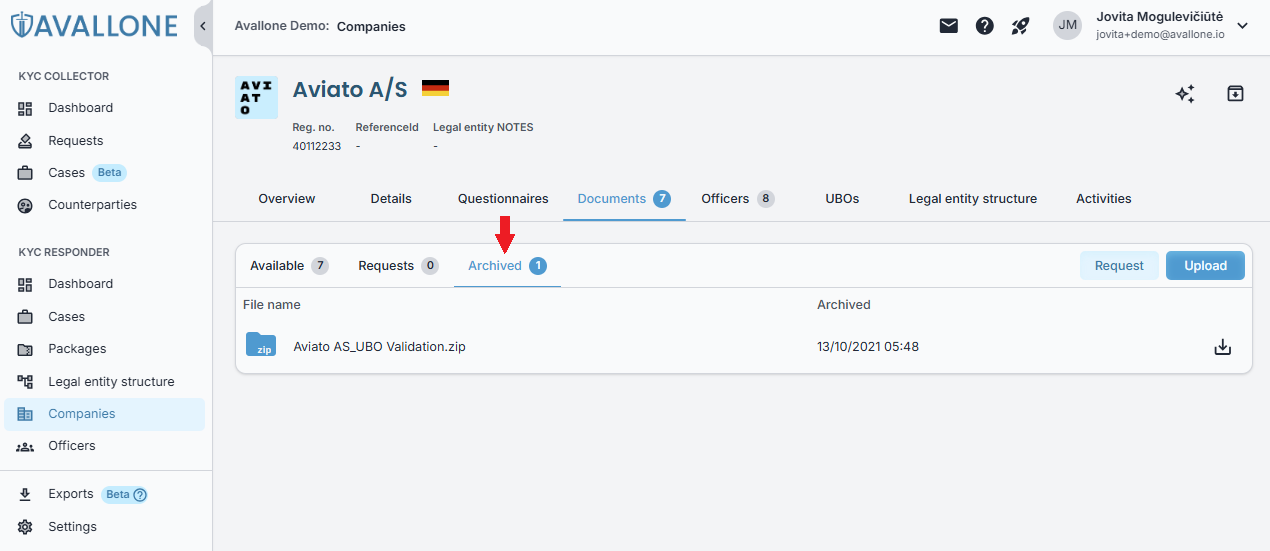Download the Aviato AS_UBO Validation.zip file
This screenshot has width=1270, height=551.
pyautogui.click(x=1222, y=347)
